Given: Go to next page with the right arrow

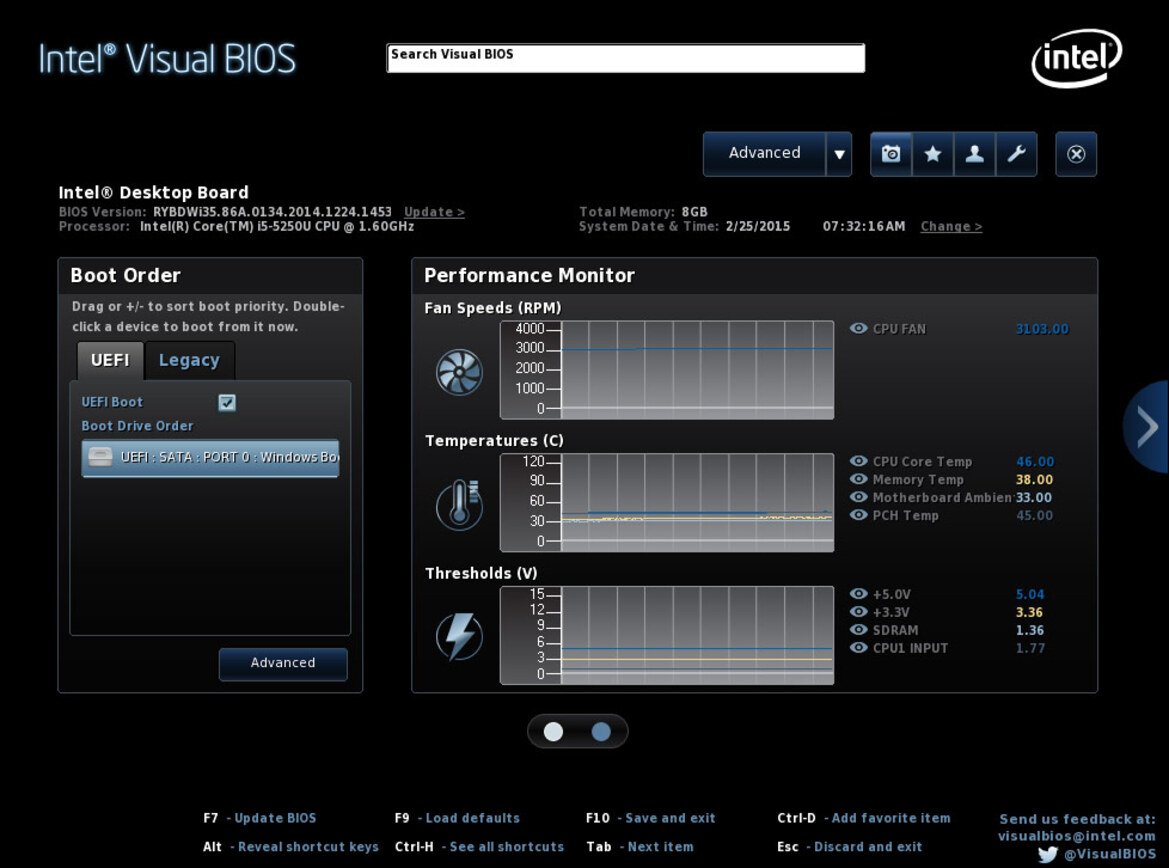Looking at the screenshot, I should coord(1147,427).
